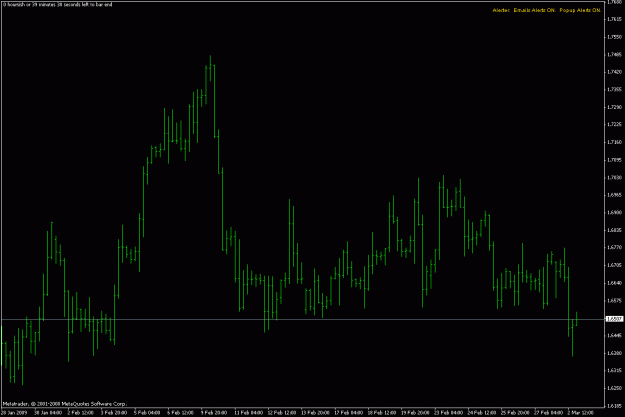The image size is (625, 417).
Task: Click the 2 Feb 12:00 time label
Action: (x=81, y=413)
